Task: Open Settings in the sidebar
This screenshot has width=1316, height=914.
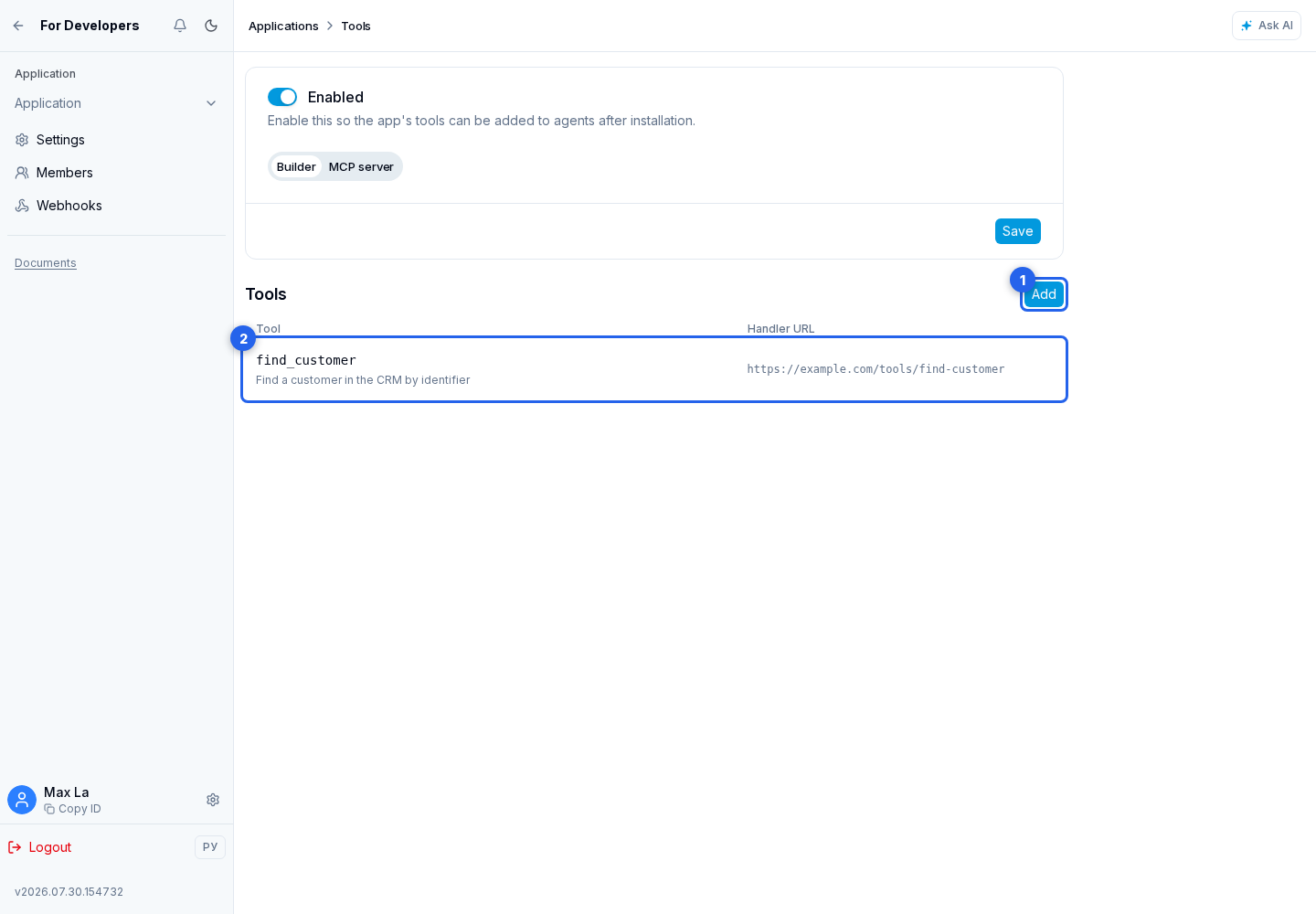Action: pyautogui.click(x=116, y=140)
